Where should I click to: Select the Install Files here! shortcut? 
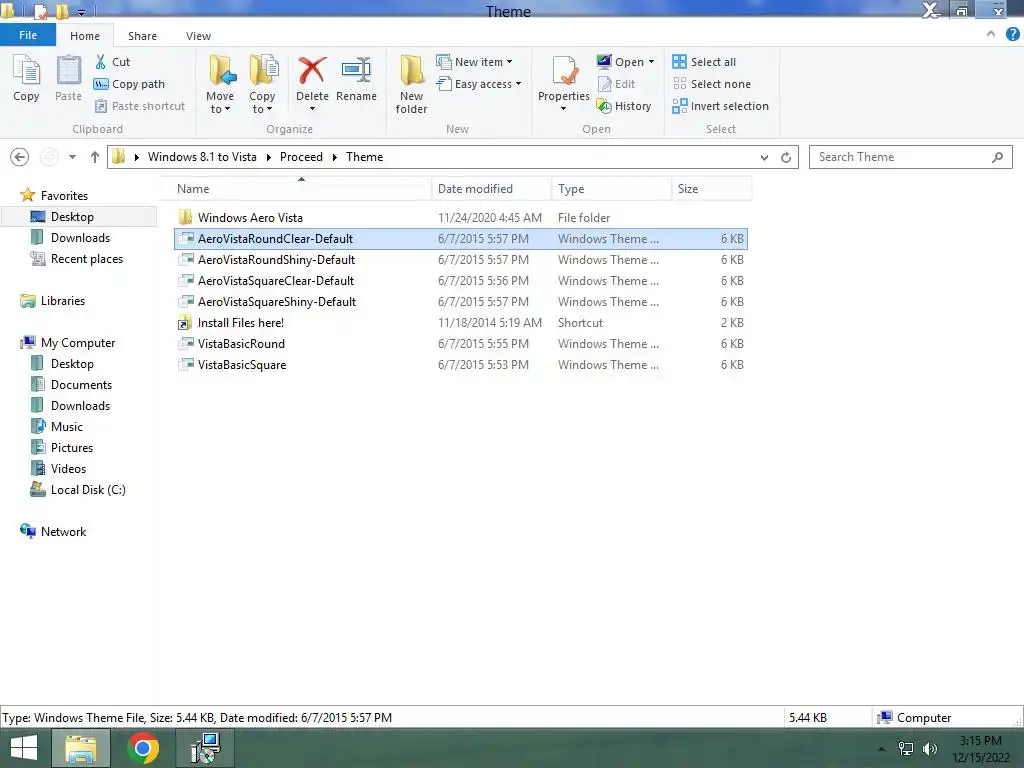[x=460, y=323]
